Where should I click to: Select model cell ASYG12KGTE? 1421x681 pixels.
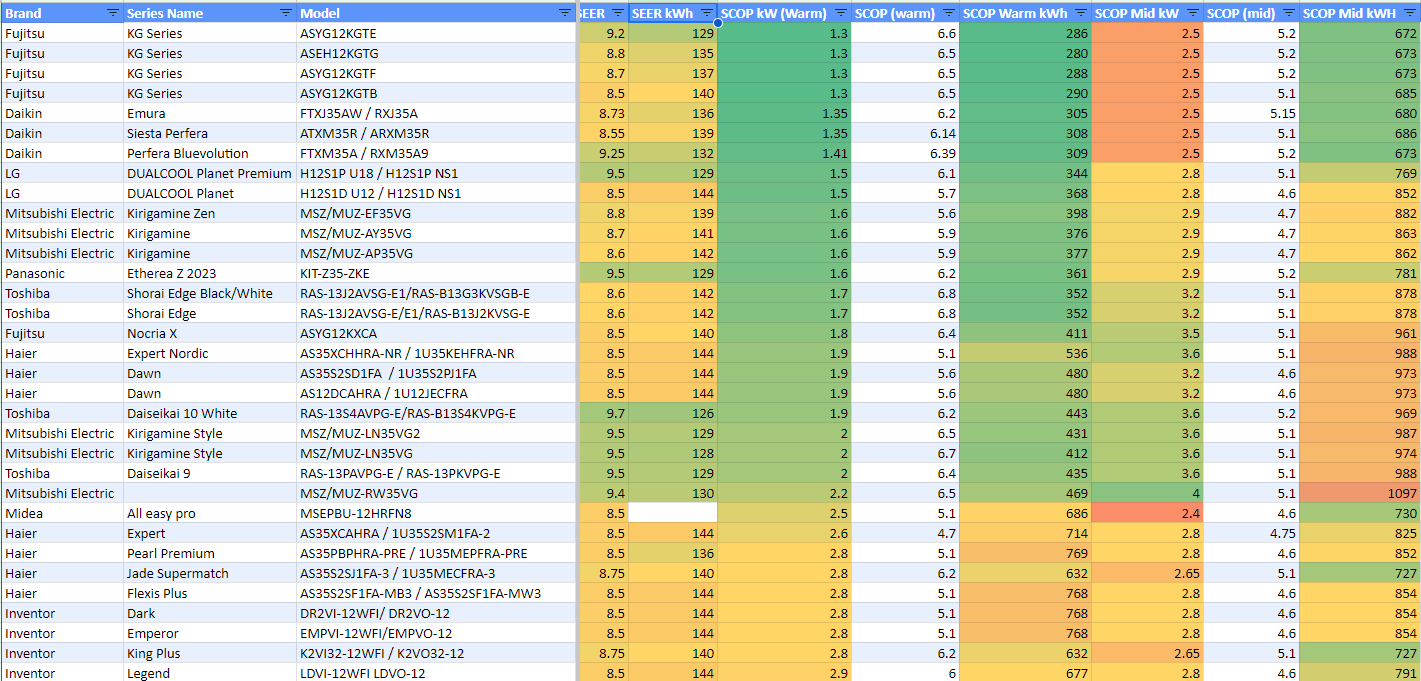click(436, 33)
